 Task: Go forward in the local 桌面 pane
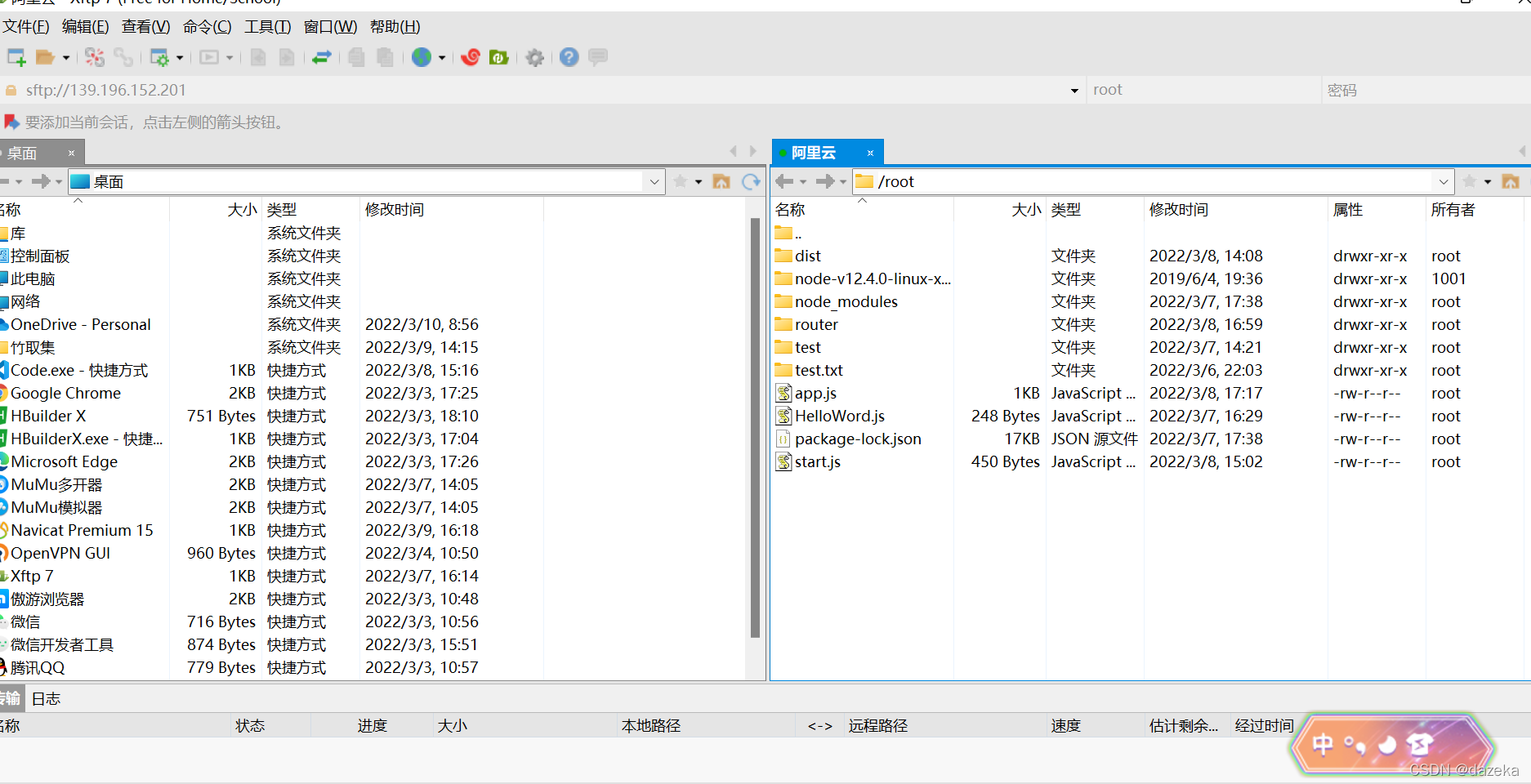point(41,181)
